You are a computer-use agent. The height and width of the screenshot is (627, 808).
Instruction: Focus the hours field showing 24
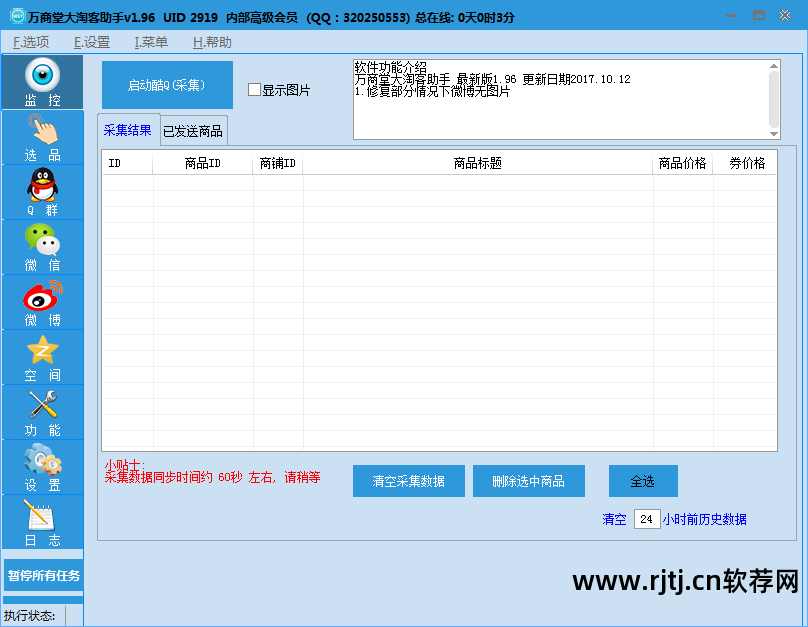coord(647,519)
